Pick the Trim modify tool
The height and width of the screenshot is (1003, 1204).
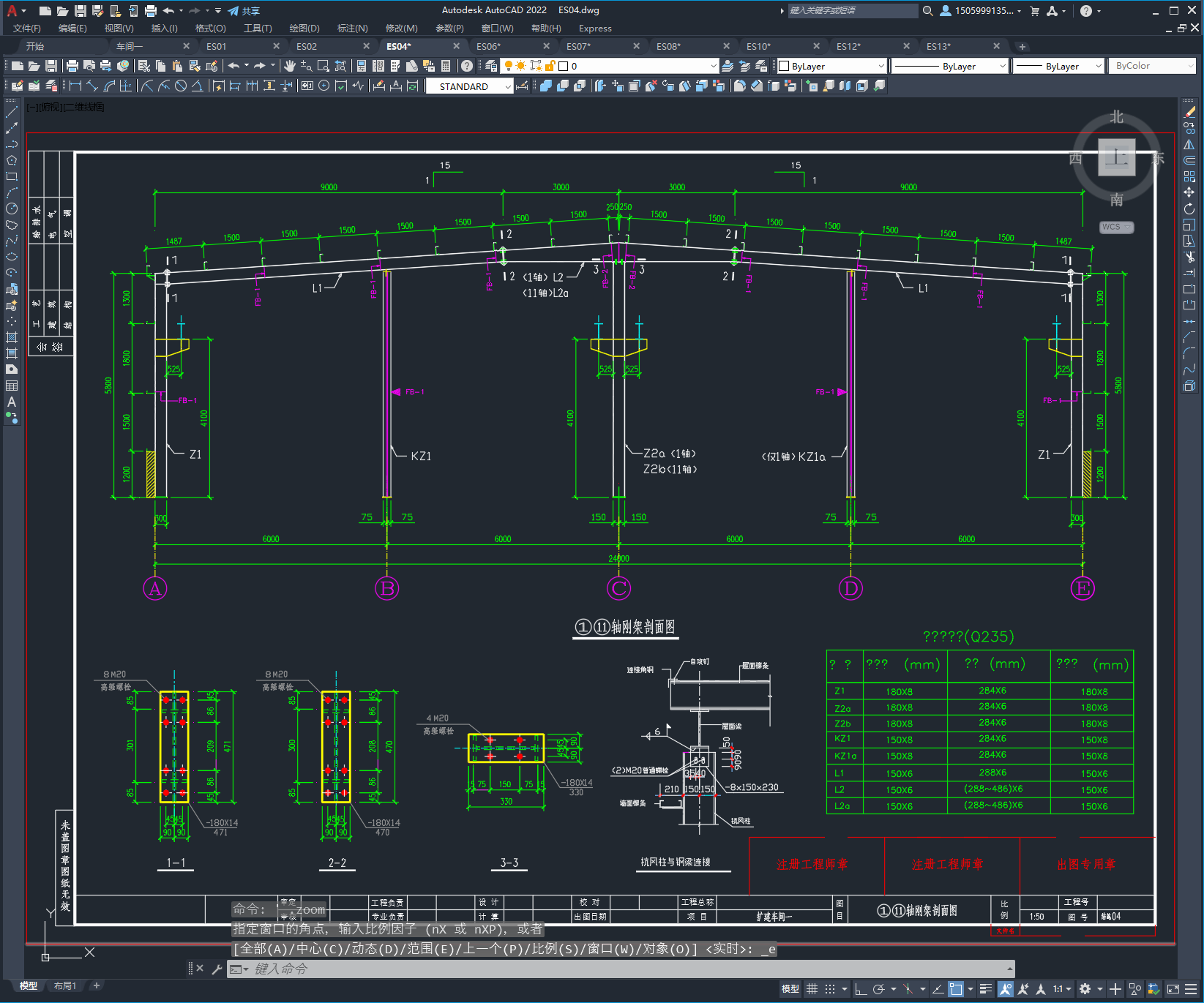(1189, 257)
